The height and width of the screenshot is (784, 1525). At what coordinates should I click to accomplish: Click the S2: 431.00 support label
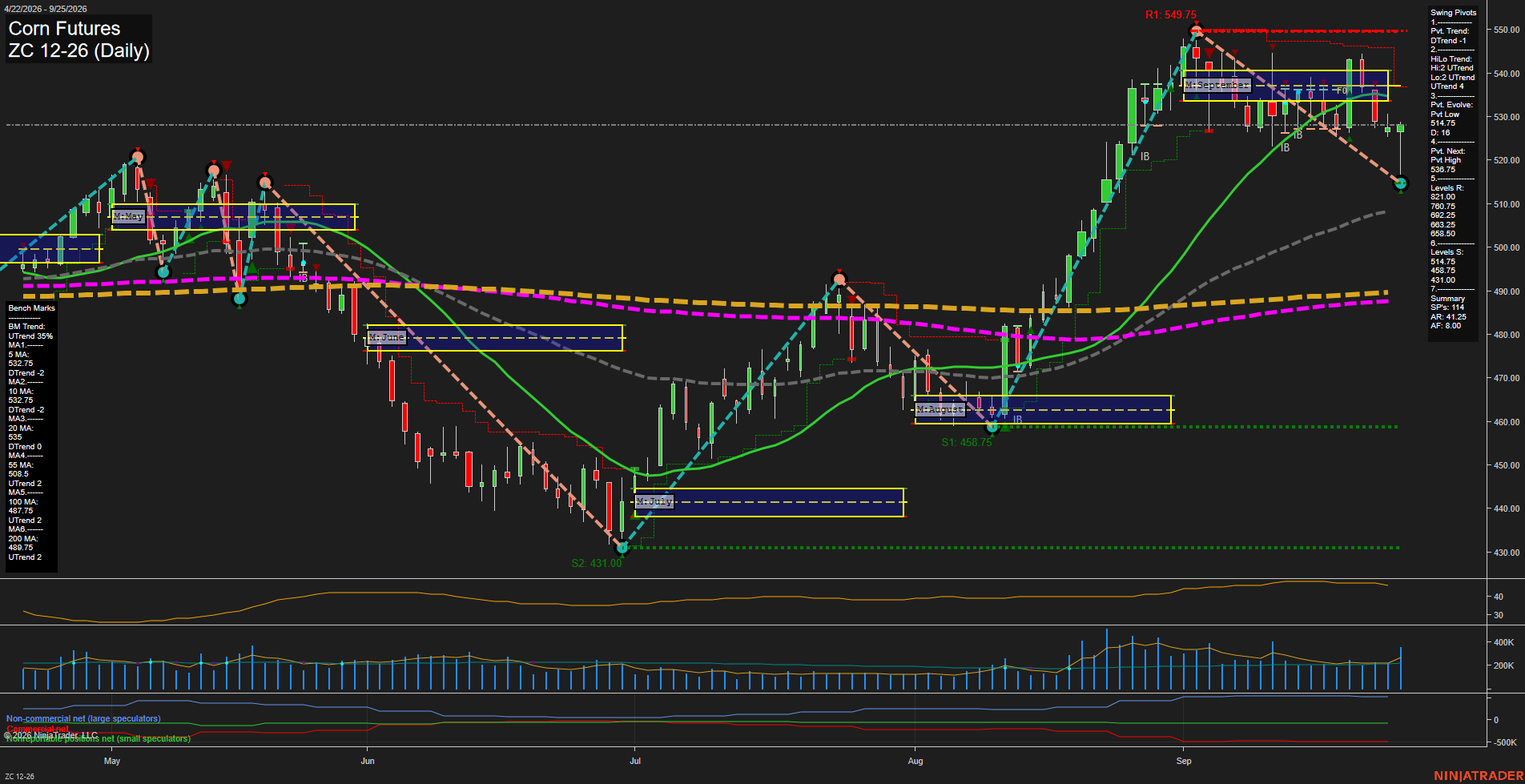(x=596, y=563)
